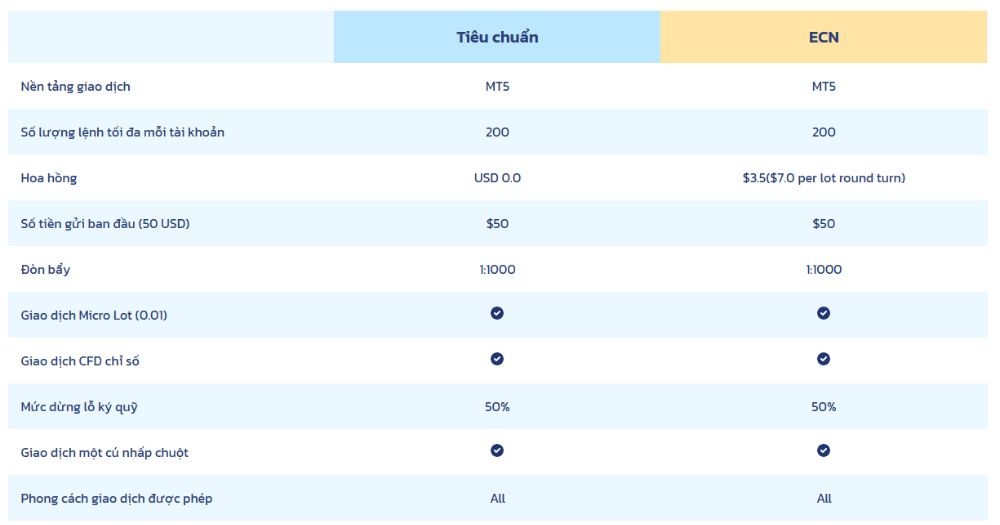
Task: Click "All" value in the ECN column
Action: click(823, 498)
